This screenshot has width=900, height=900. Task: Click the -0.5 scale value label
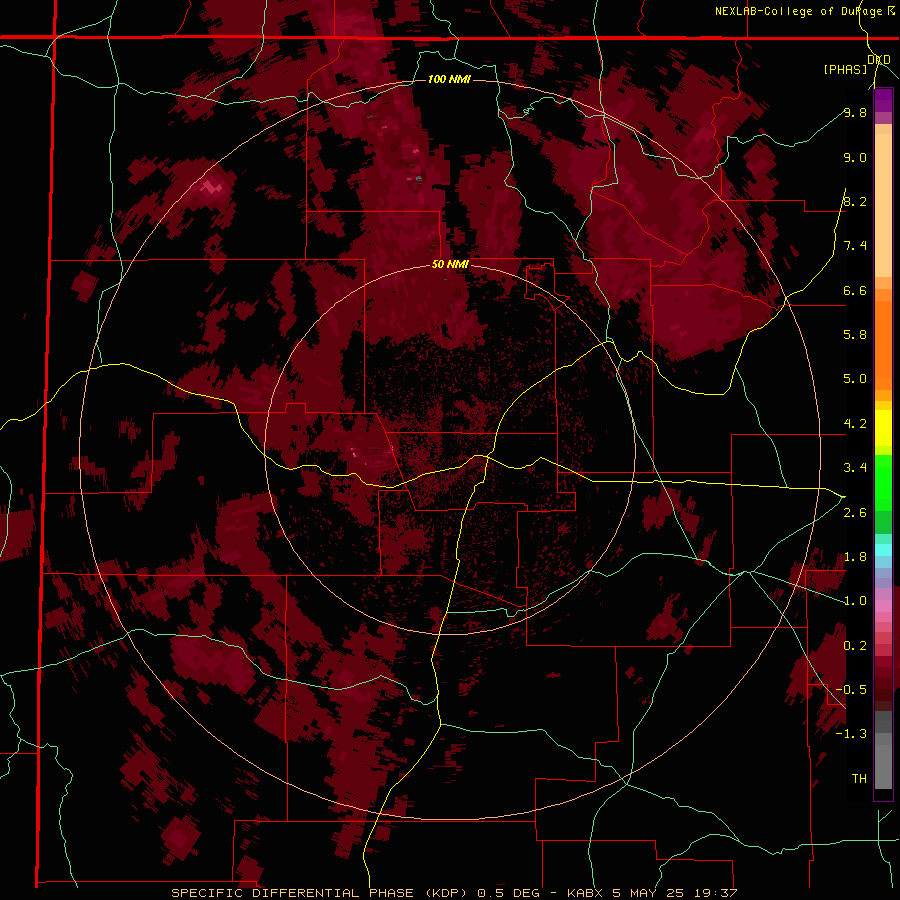point(851,689)
